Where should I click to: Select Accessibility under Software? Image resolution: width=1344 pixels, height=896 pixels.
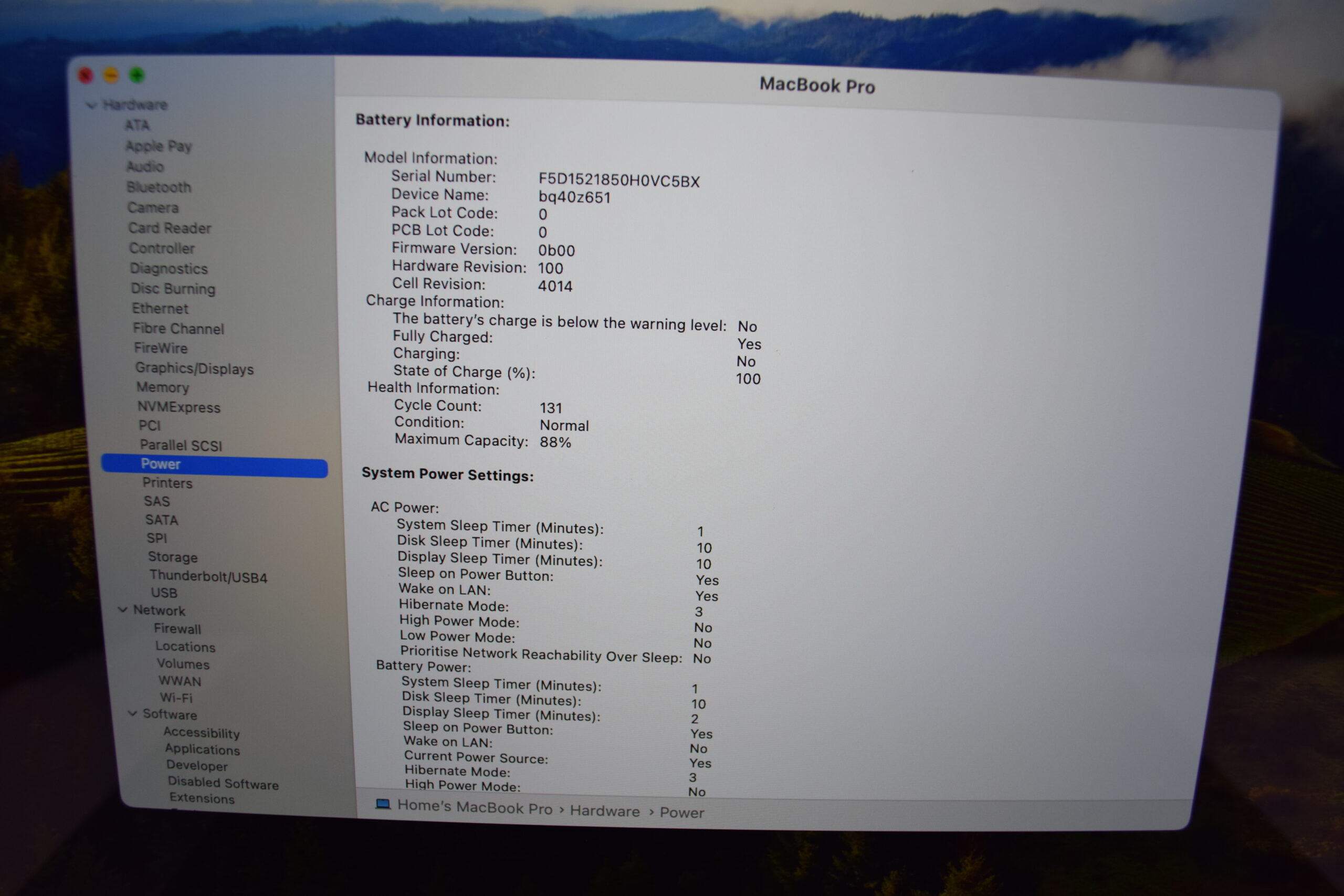(201, 733)
